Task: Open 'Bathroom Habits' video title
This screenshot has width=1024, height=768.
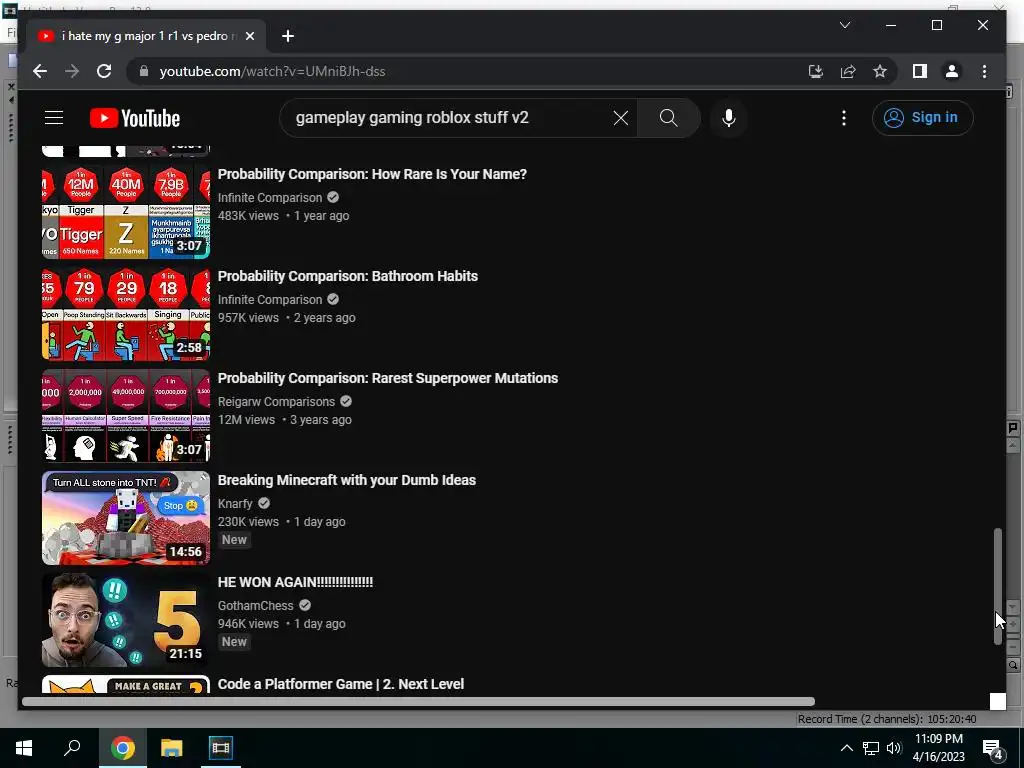Action: pyautogui.click(x=347, y=276)
